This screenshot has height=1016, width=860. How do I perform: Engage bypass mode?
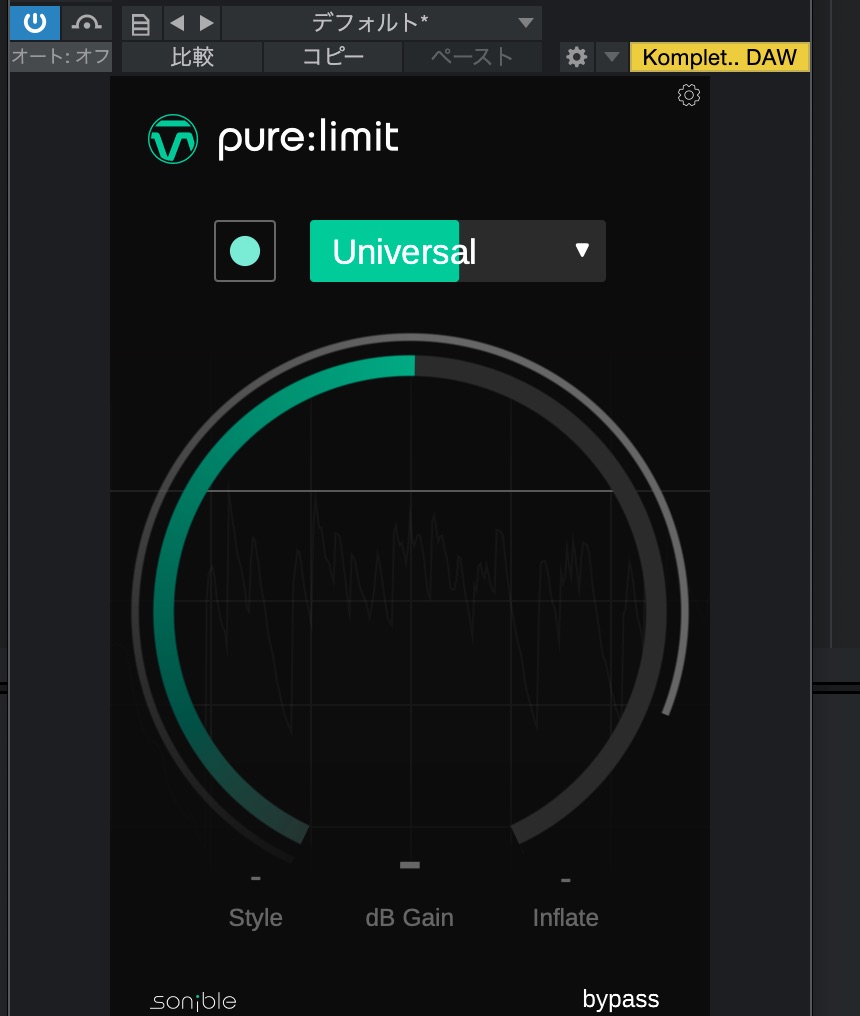click(x=620, y=998)
